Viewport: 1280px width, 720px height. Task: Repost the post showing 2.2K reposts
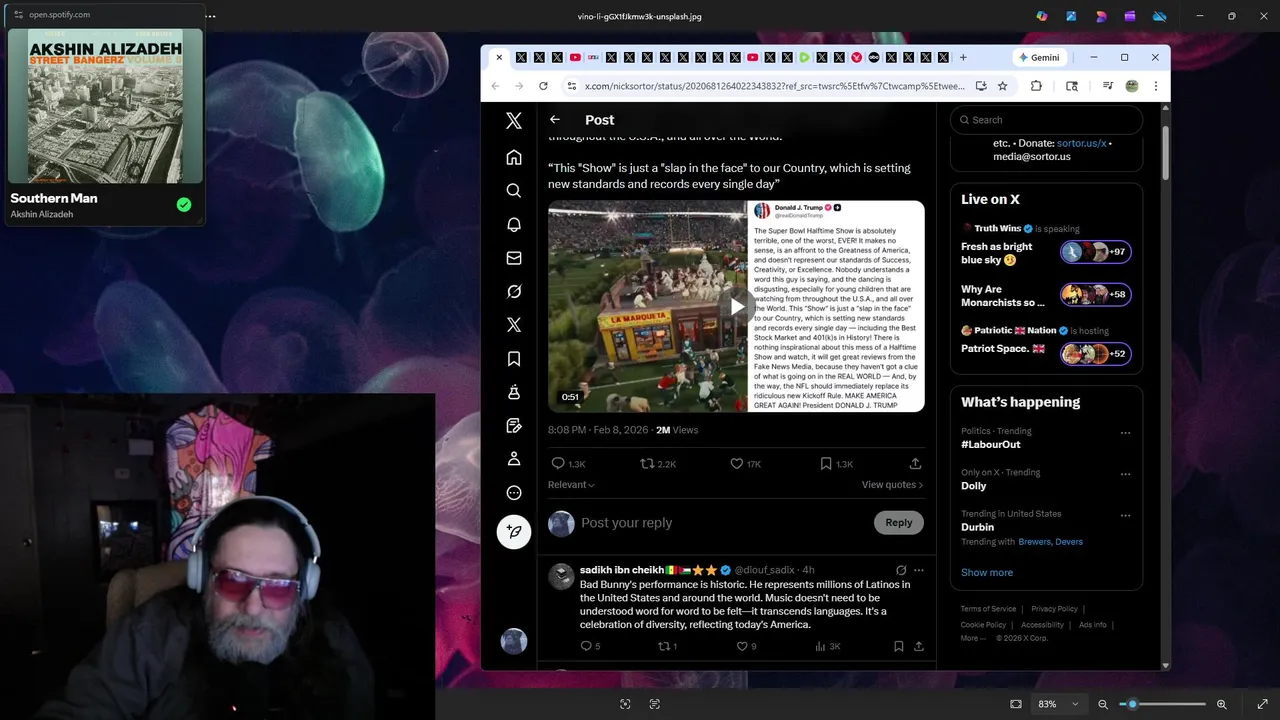pyautogui.click(x=647, y=463)
